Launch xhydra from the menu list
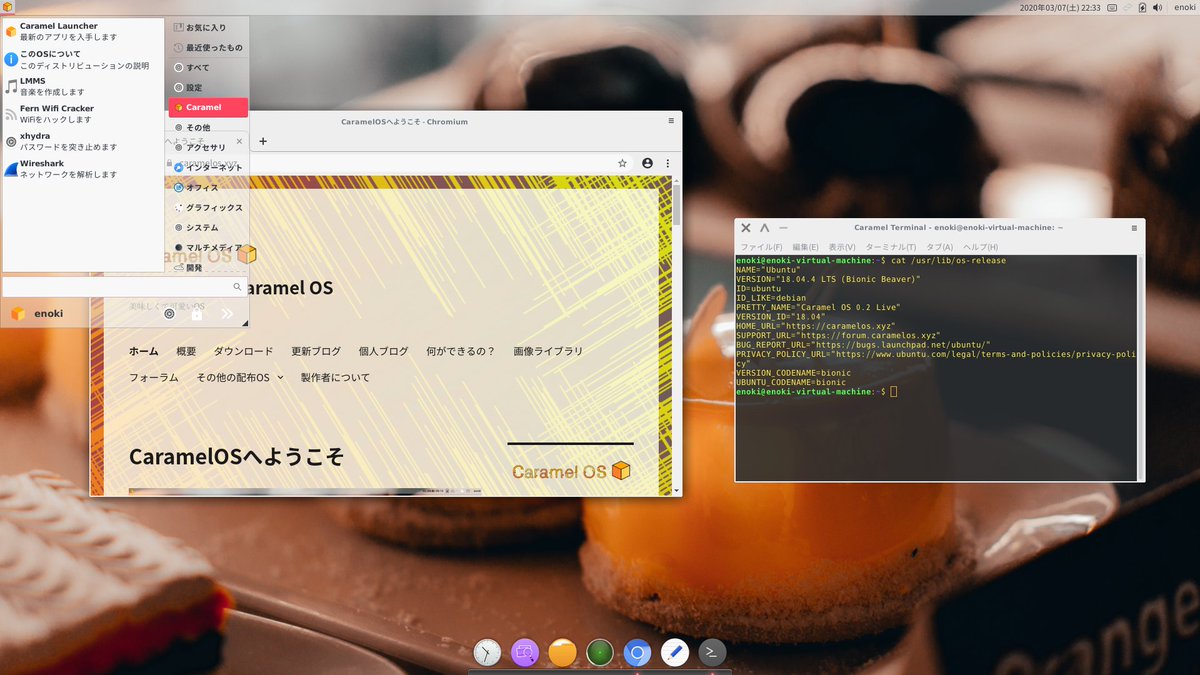The height and width of the screenshot is (675, 1200). coord(83,141)
